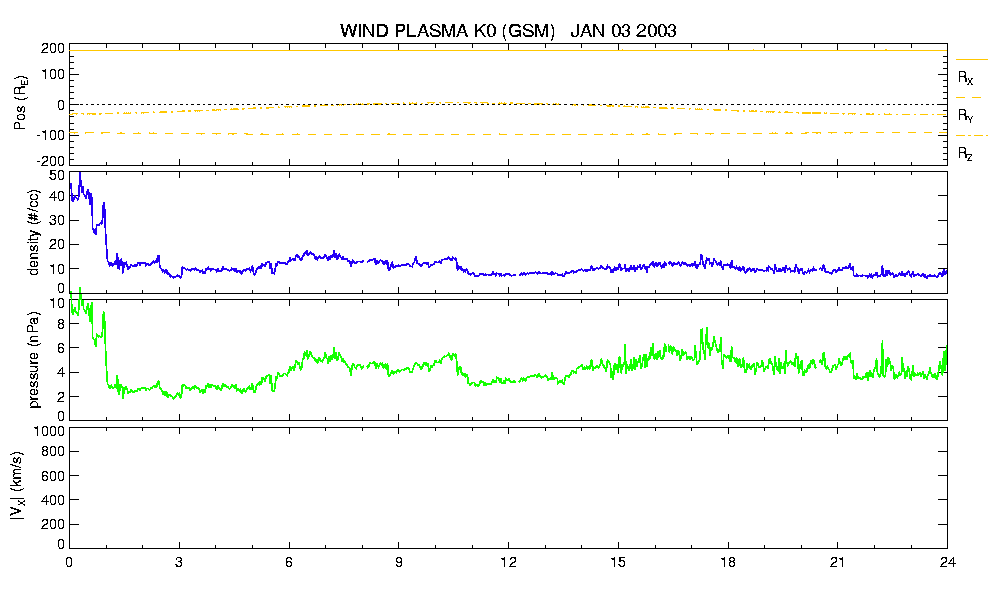Click the 600 tick on velocity axis

pos(53,476)
